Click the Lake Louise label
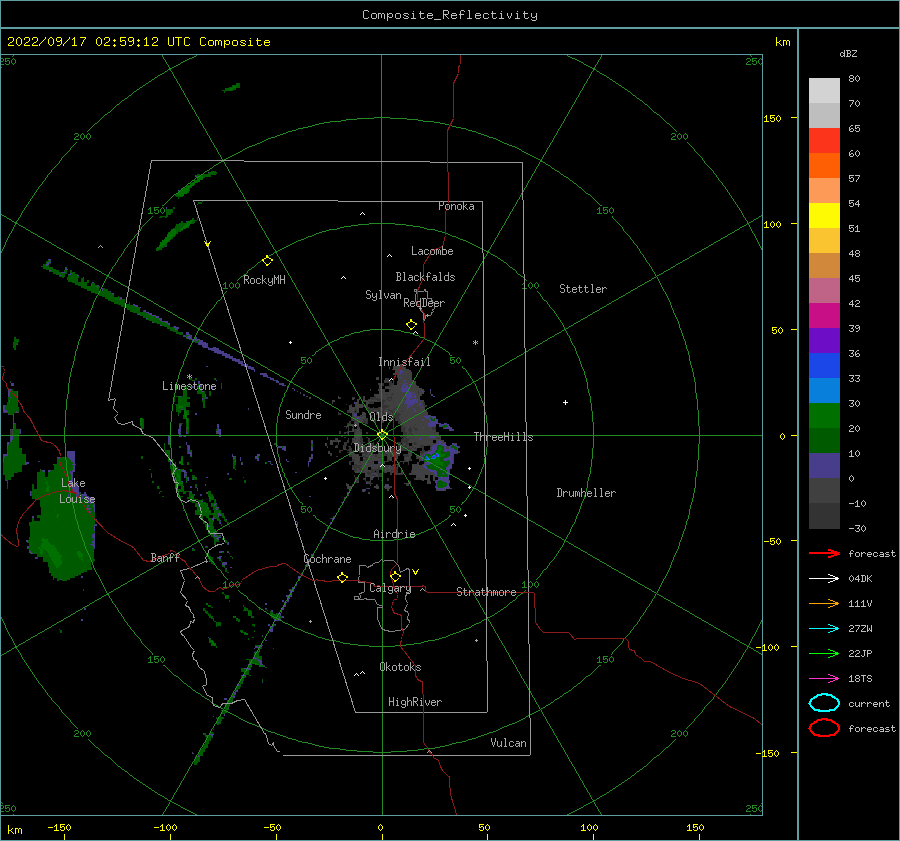 (x=77, y=491)
